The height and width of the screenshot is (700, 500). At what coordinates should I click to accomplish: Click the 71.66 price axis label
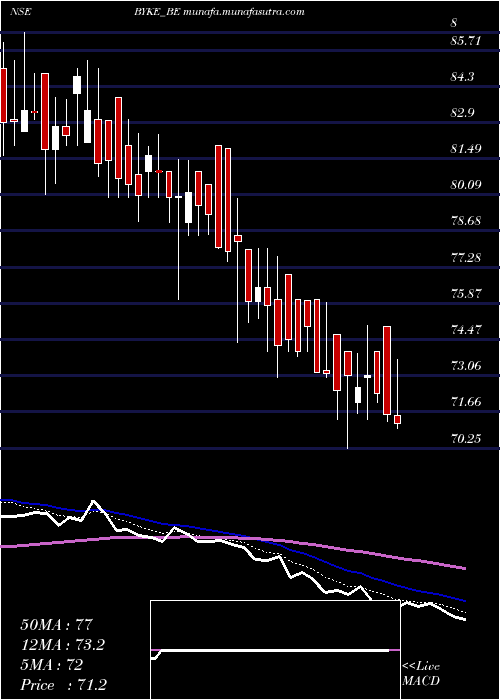466,402
